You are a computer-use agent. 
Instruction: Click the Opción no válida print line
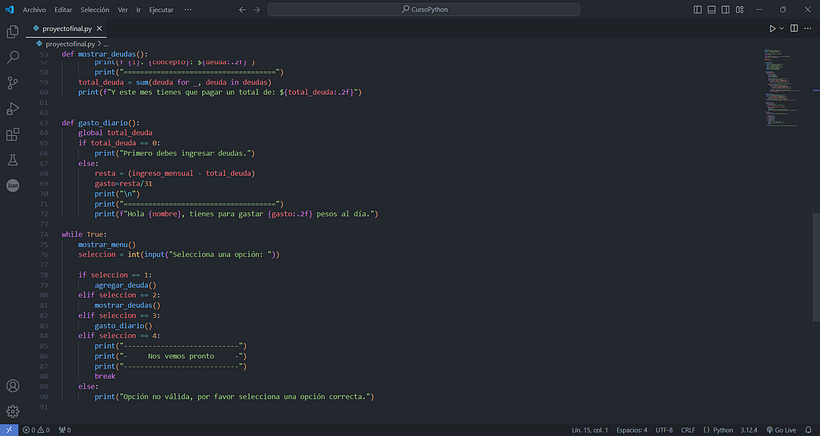point(234,396)
